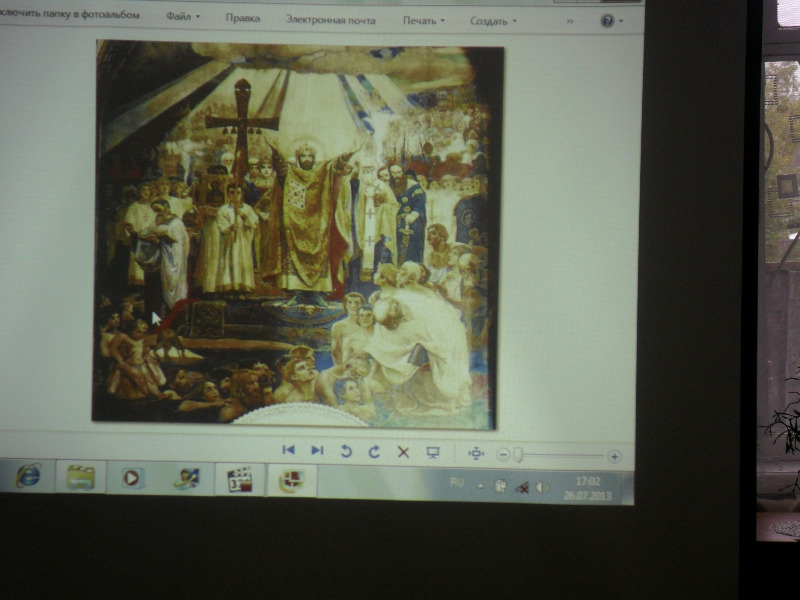Click the zoom slider handle

pyautogui.click(x=518, y=455)
